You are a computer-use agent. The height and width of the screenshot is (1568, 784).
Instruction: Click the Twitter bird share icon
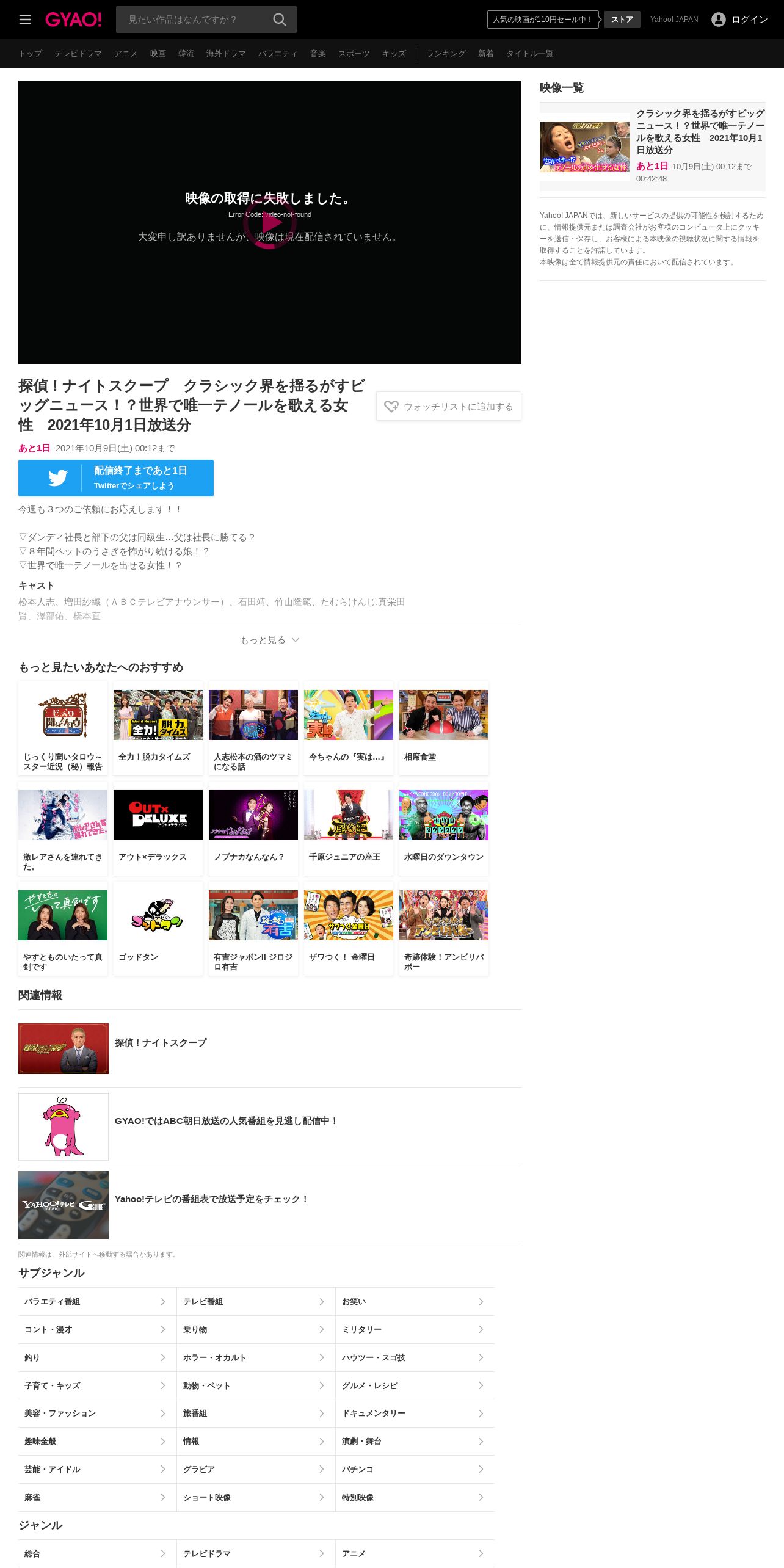tap(58, 478)
